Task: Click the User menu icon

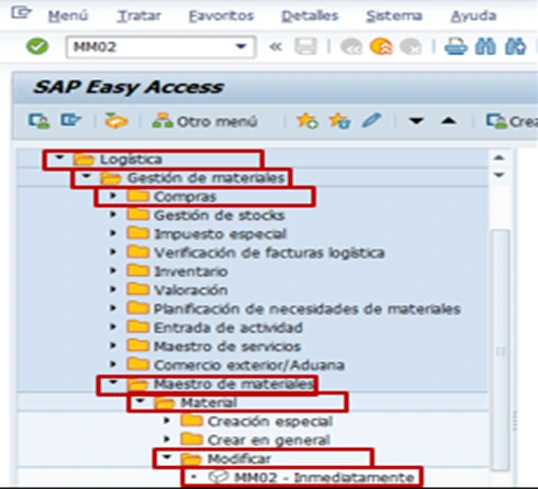Action: coord(38,121)
